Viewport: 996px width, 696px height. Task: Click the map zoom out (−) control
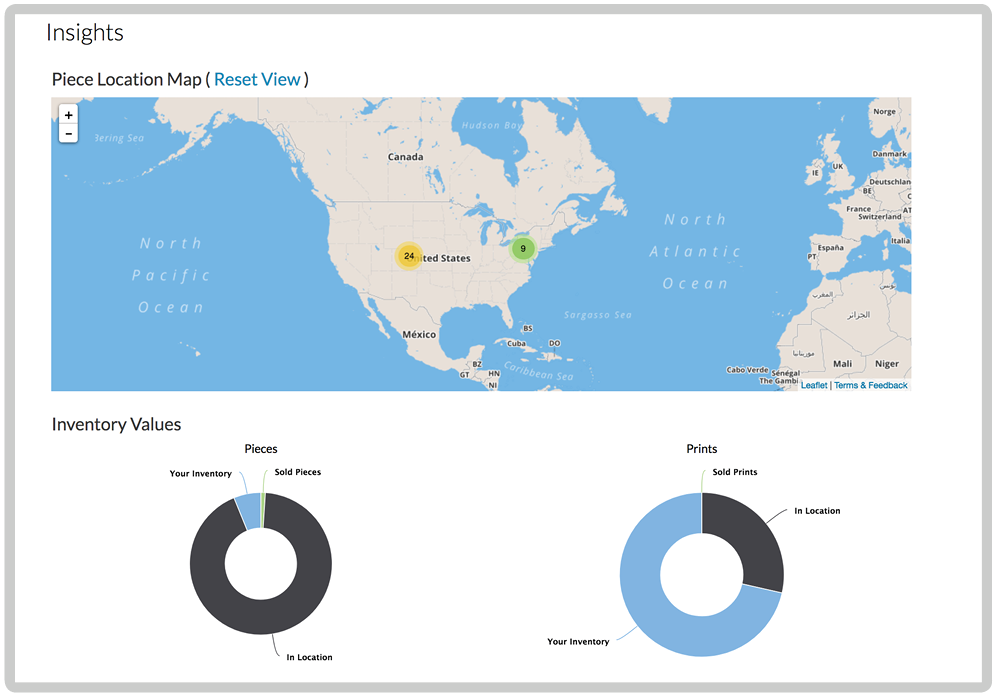[68, 132]
